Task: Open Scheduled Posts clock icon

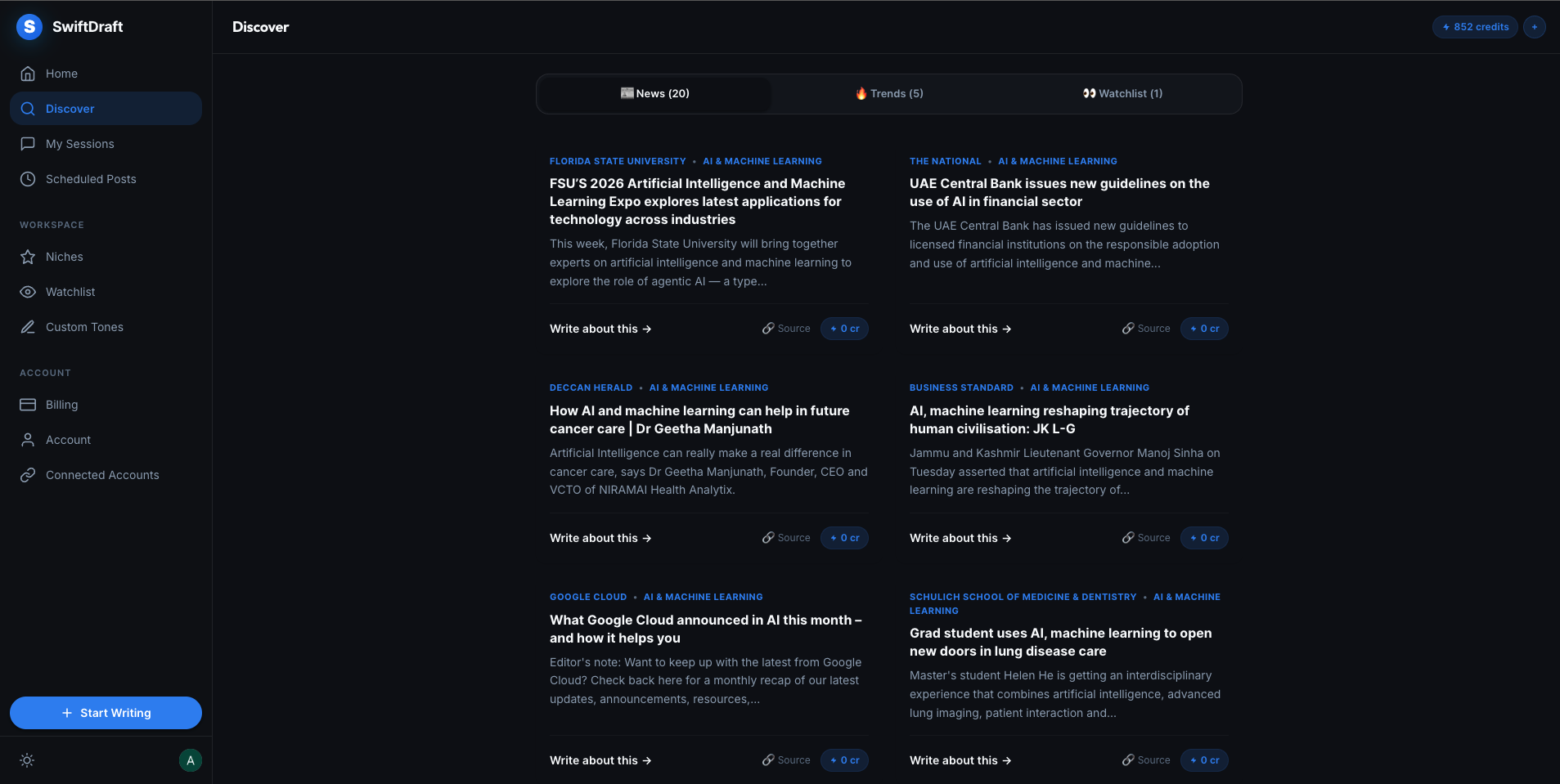Action: [x=28, y=178]
